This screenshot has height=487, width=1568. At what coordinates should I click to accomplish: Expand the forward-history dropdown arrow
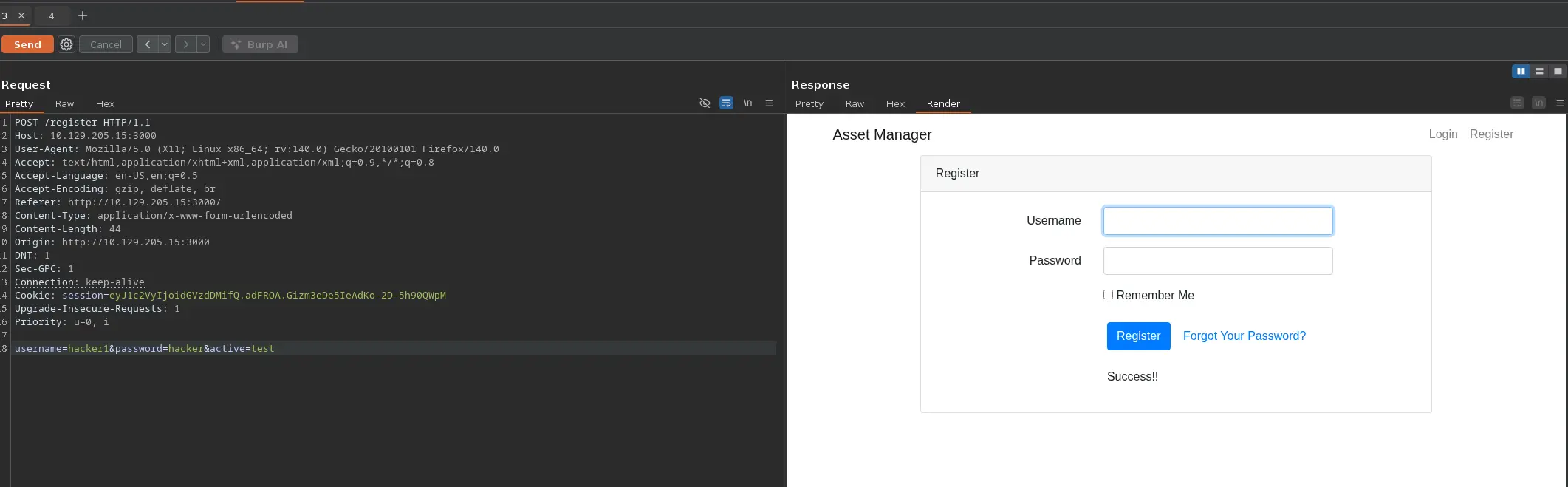tap(203, 44)
